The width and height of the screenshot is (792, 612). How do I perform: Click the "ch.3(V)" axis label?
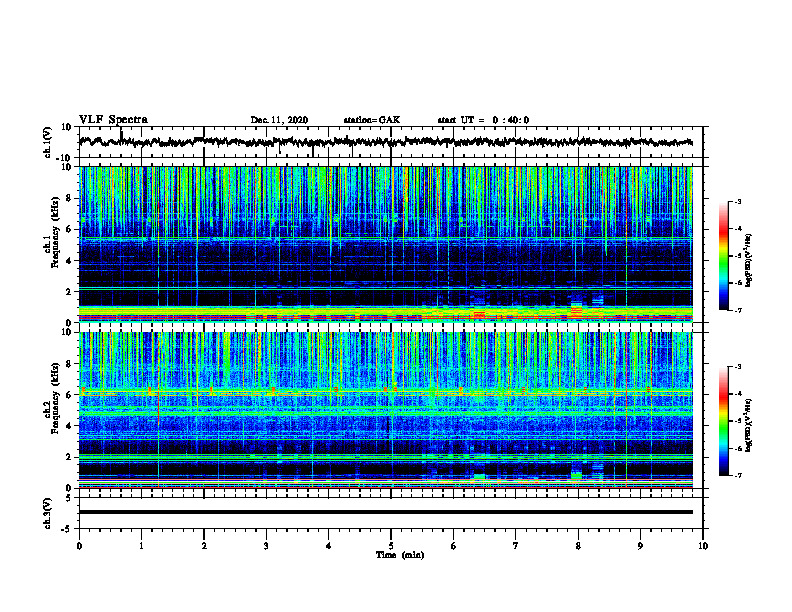tap(48, 513)
